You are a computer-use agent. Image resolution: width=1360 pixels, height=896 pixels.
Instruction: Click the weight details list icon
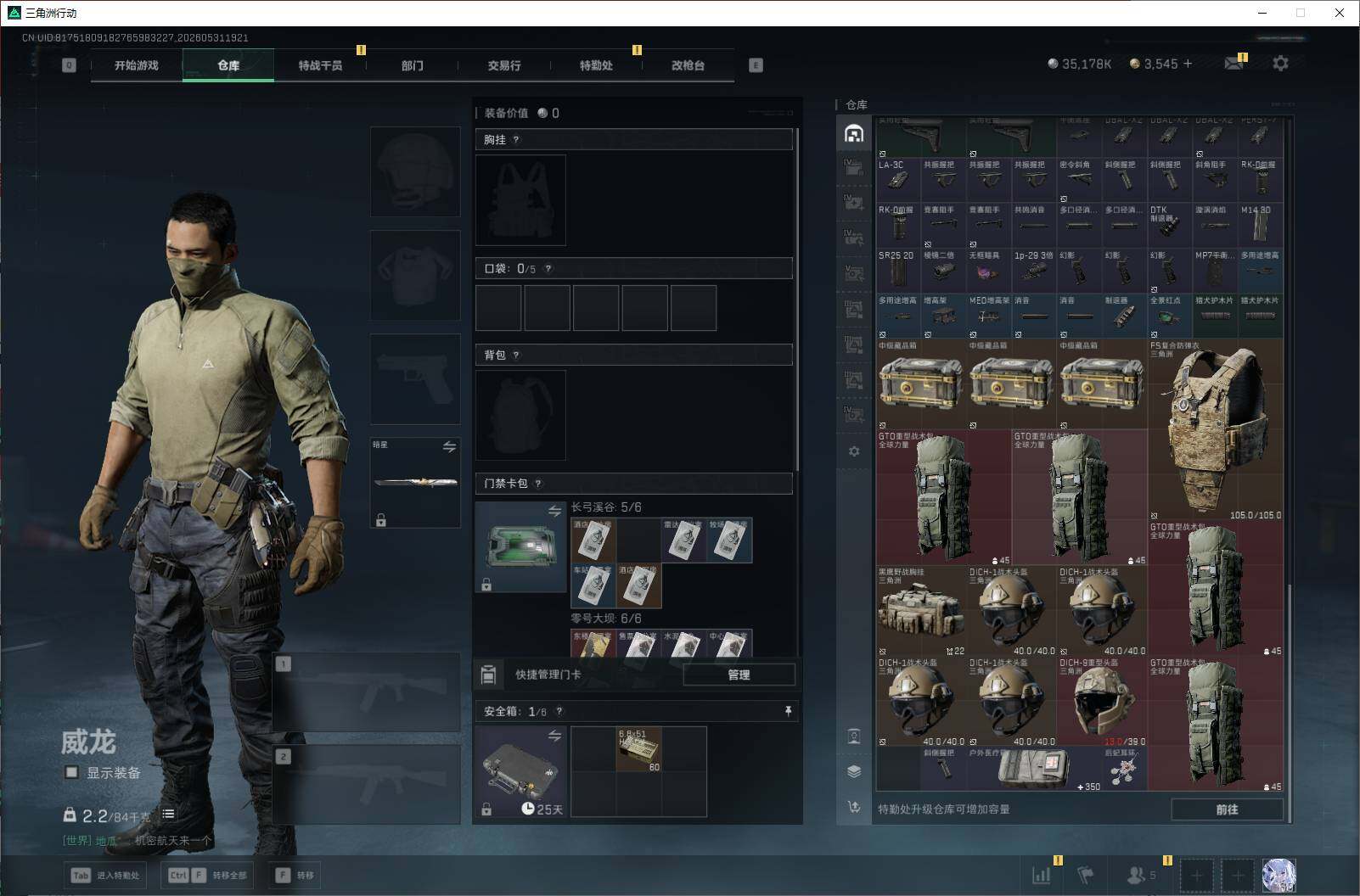pyautogui.click(x=168, y=814)
